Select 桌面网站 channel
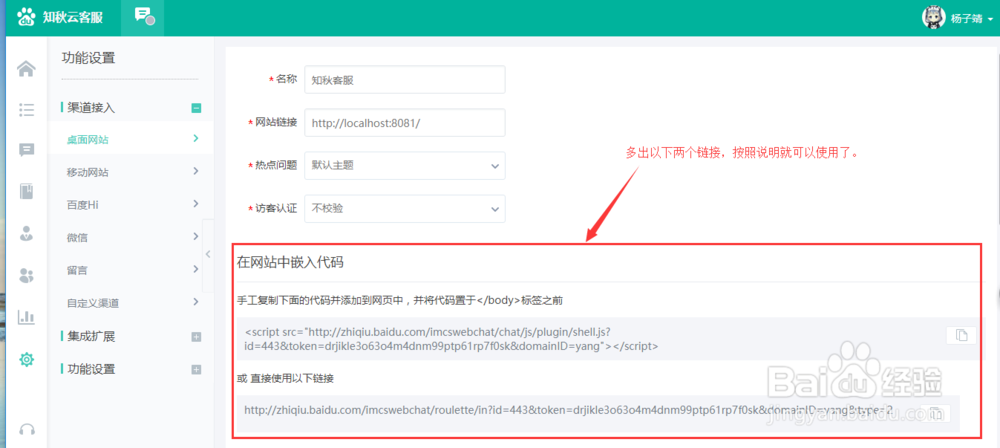Screen dimensions: 1000x448 (131, 139)
